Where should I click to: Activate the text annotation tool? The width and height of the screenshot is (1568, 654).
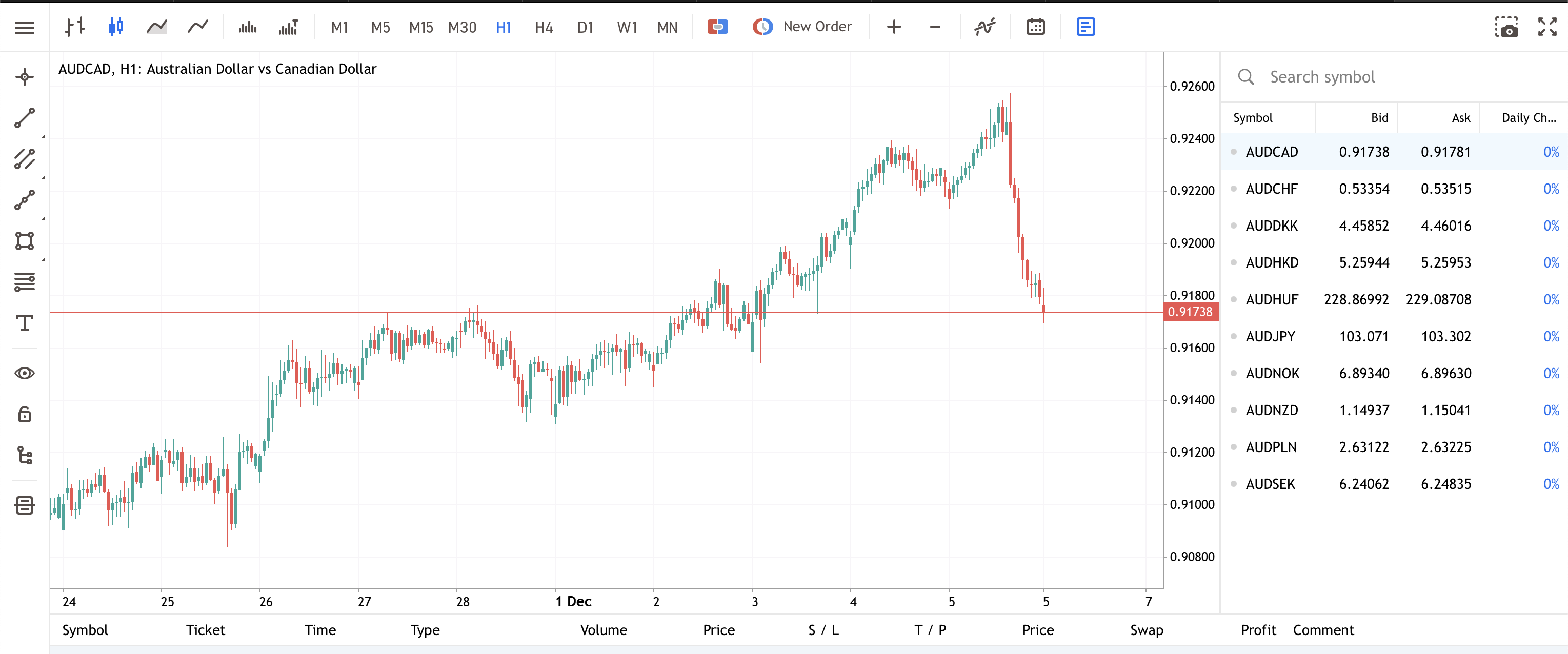(x=23, y=323)
